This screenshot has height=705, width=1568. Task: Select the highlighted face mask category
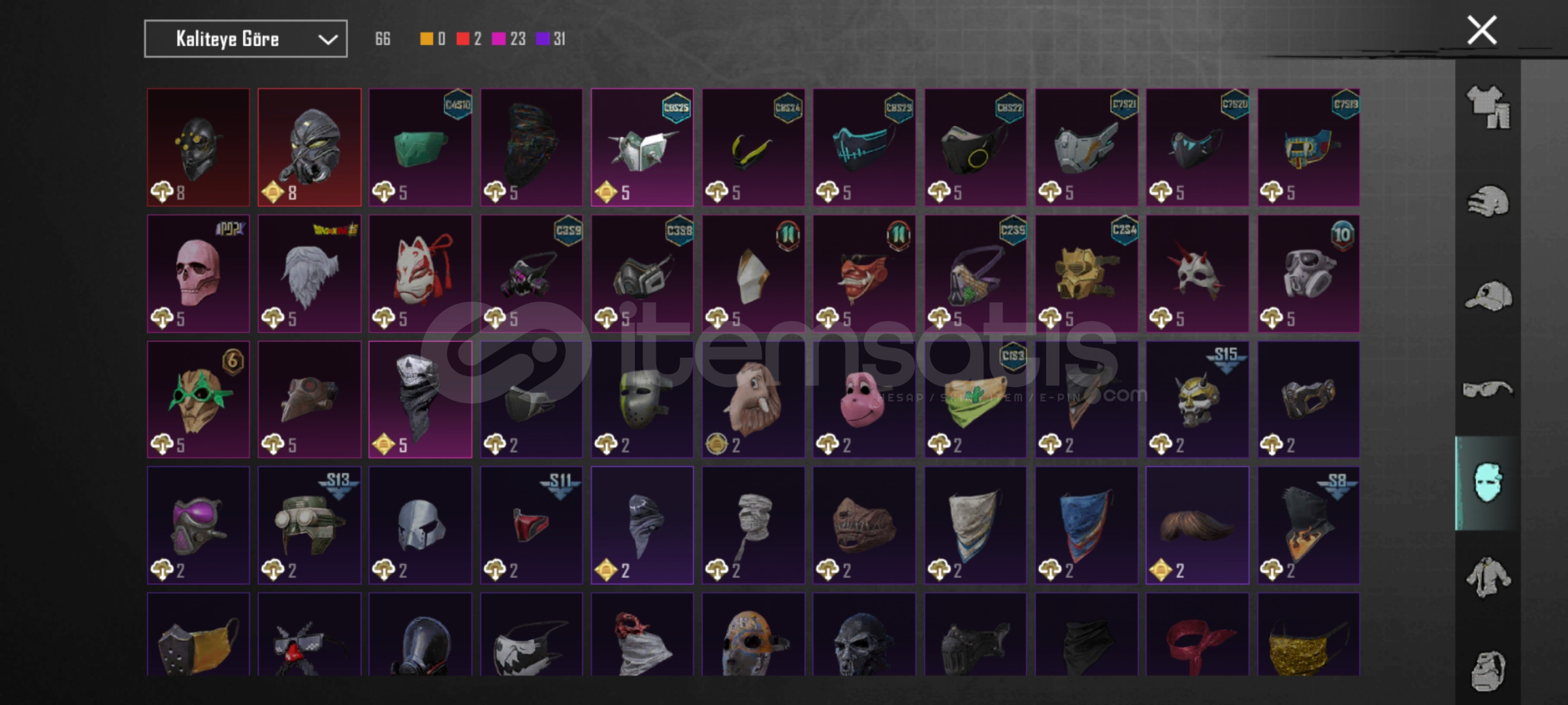pos(1488,483)
